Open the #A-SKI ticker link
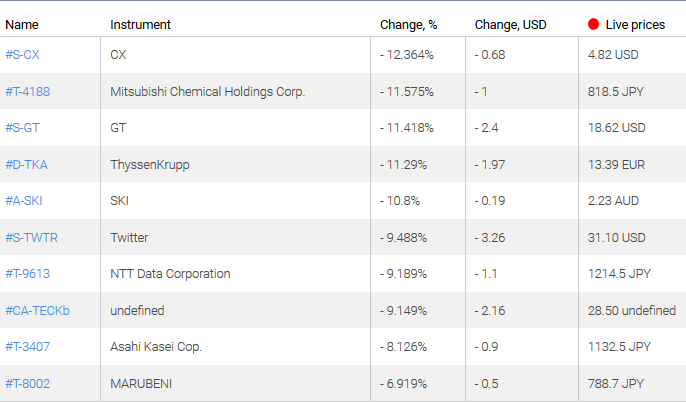Viewport: 686px width, 402px height. pos(24,201)
